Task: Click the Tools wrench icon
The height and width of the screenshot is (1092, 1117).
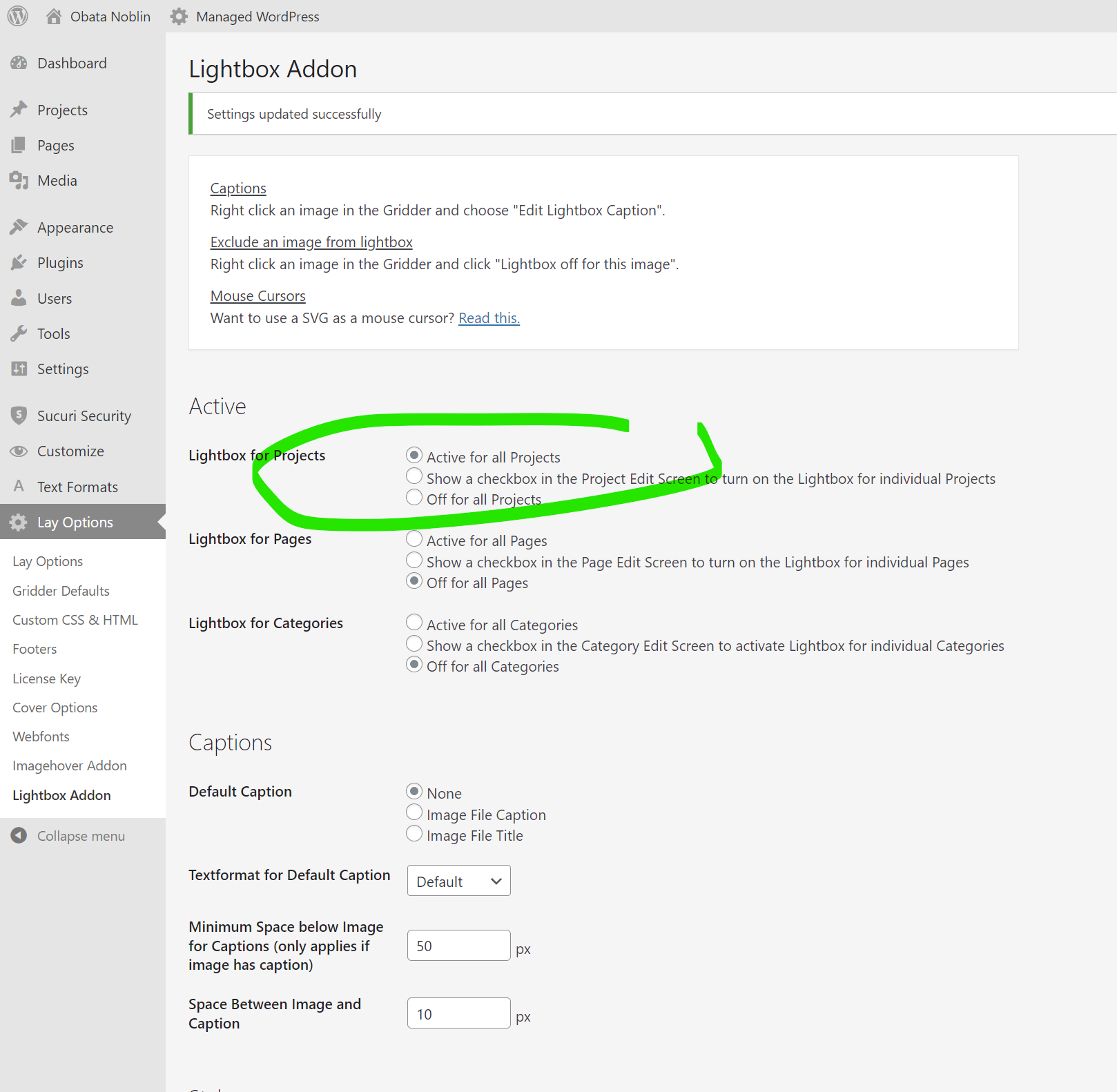Action: [19, 333]
